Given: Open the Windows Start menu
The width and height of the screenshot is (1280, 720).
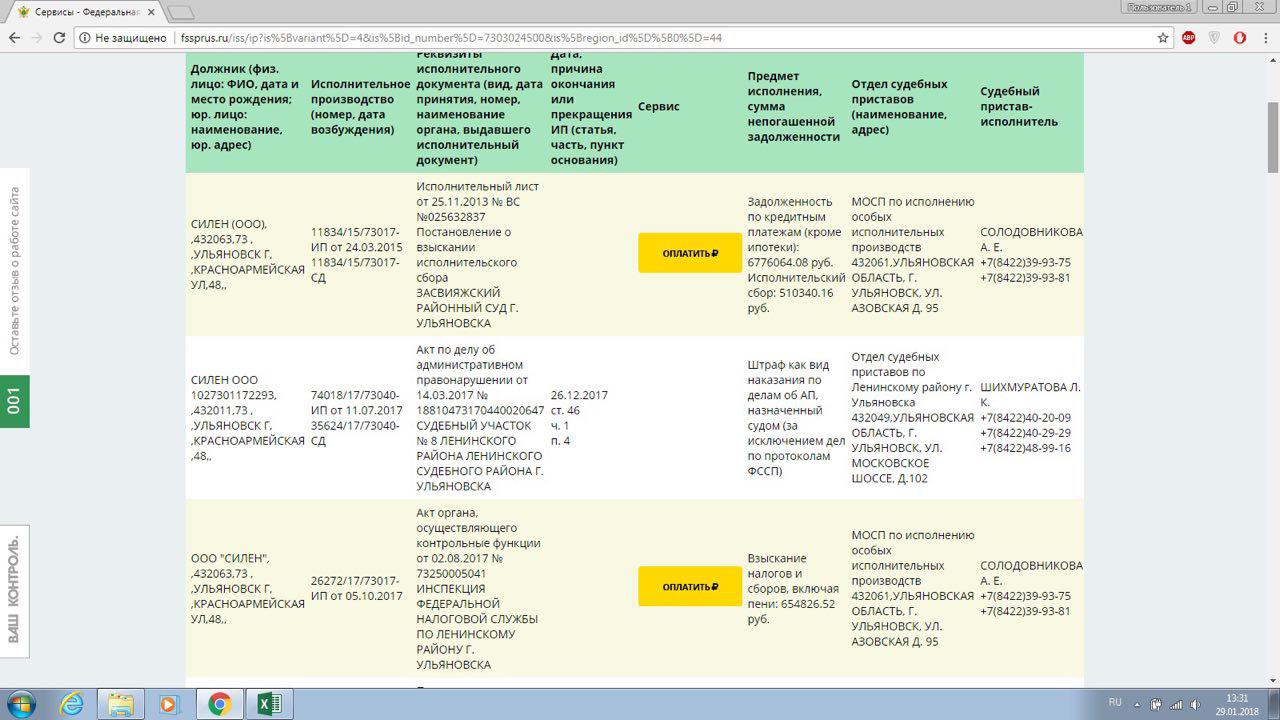Looking at the screenshot, I should [20, 703].
